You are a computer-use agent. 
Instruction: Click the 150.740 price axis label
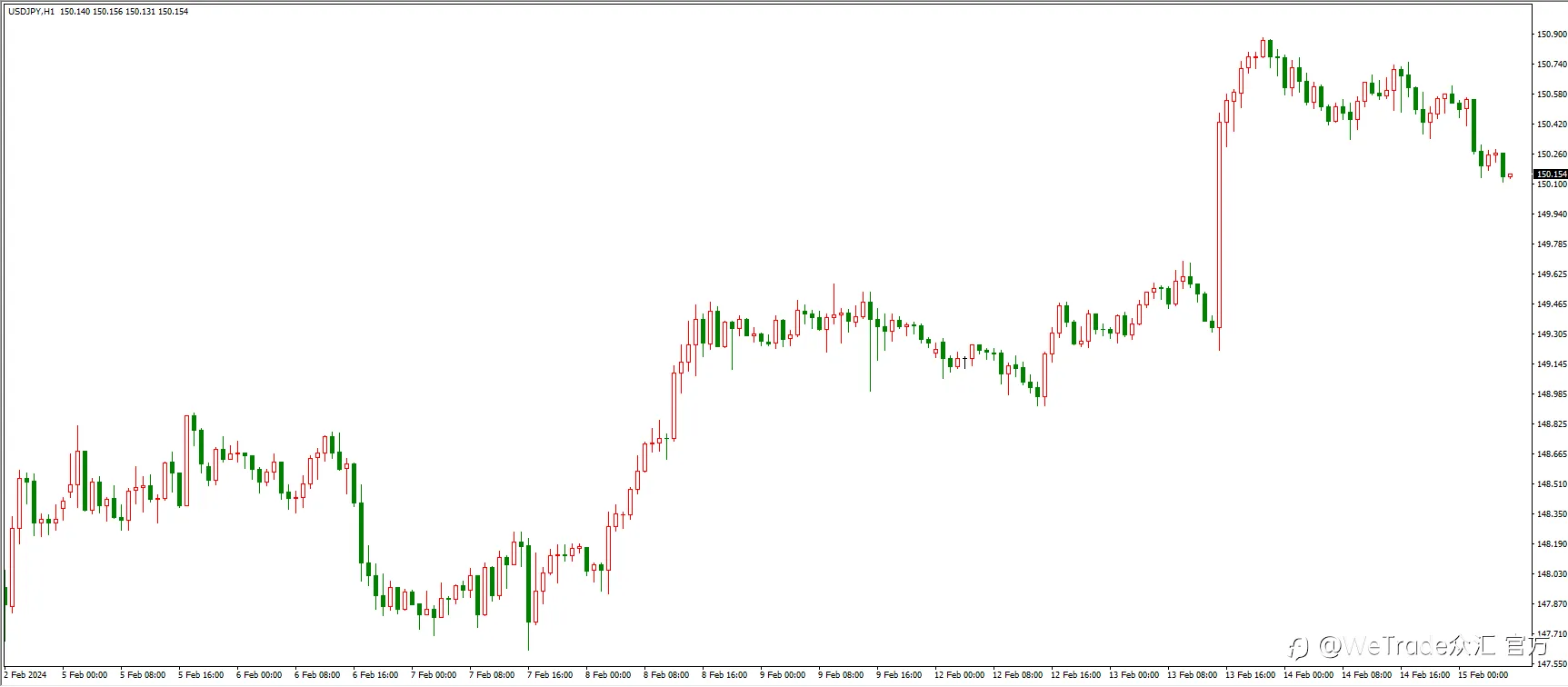click(x=1552, y=65)
